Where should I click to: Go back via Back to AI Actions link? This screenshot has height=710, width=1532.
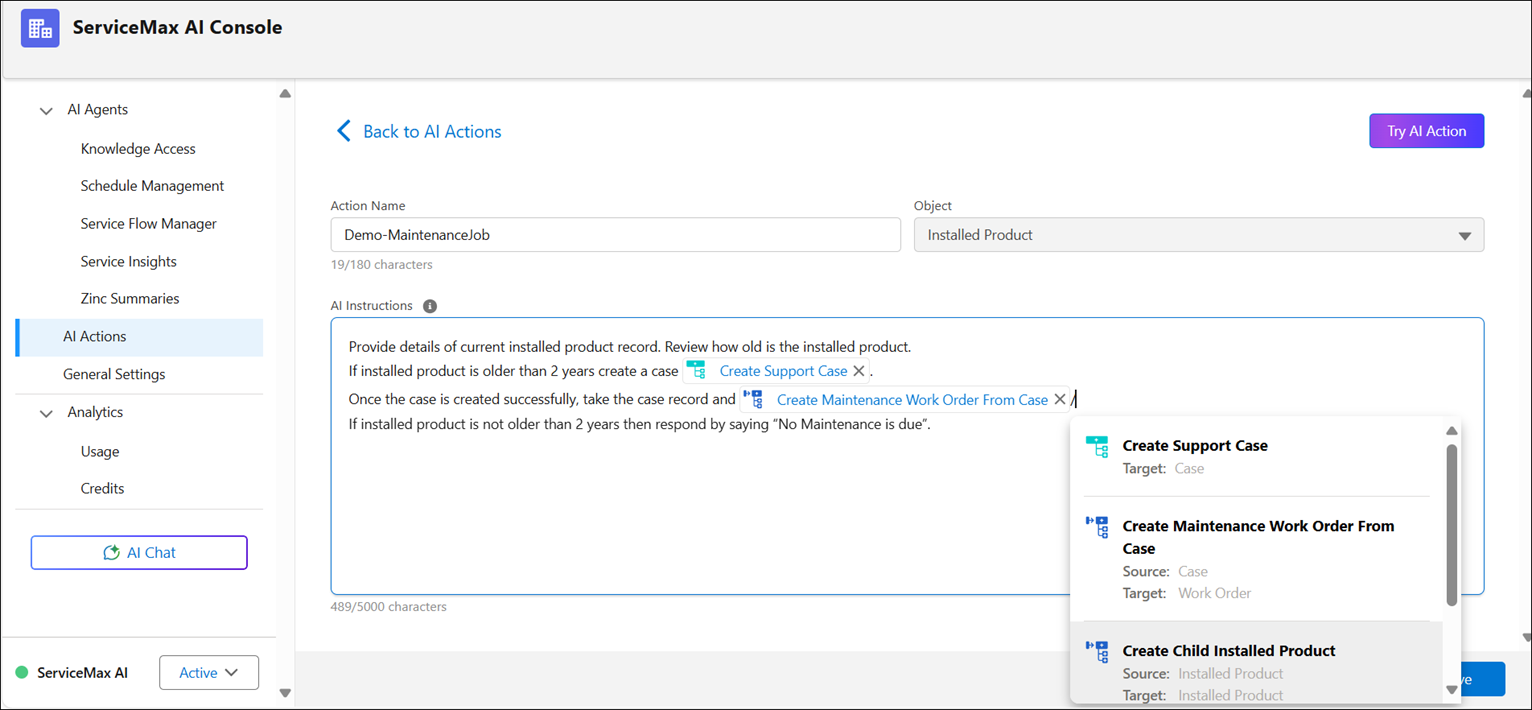tap(432, 131)
